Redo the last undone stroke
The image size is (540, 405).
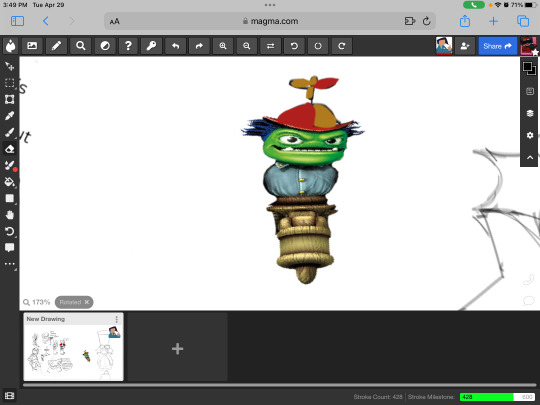[199, 46]
